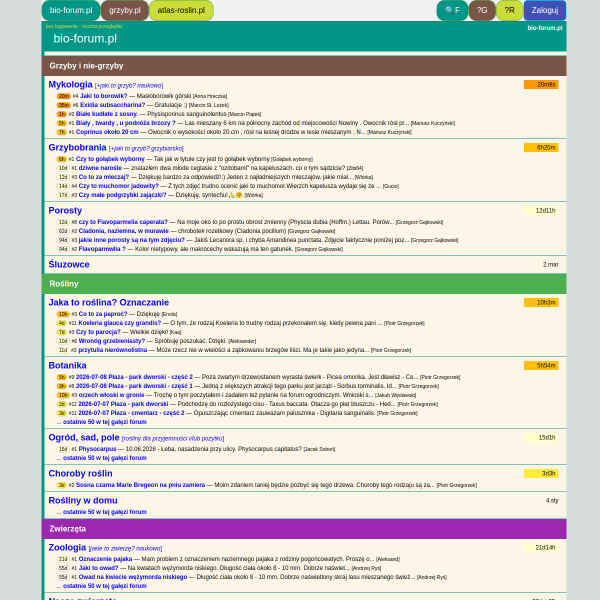
Task: Open thread Czy małe podgrzybki zajączki?
Action: point(122,195)
